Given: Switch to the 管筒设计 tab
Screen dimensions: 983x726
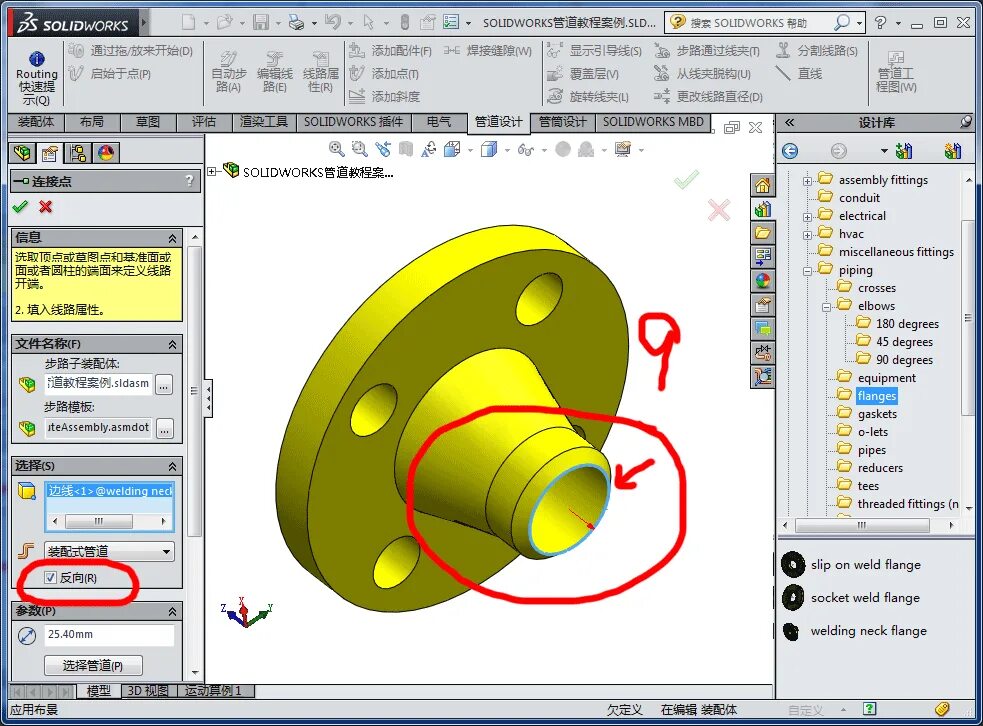Looking at the screenshot, I should click(563, 122).
